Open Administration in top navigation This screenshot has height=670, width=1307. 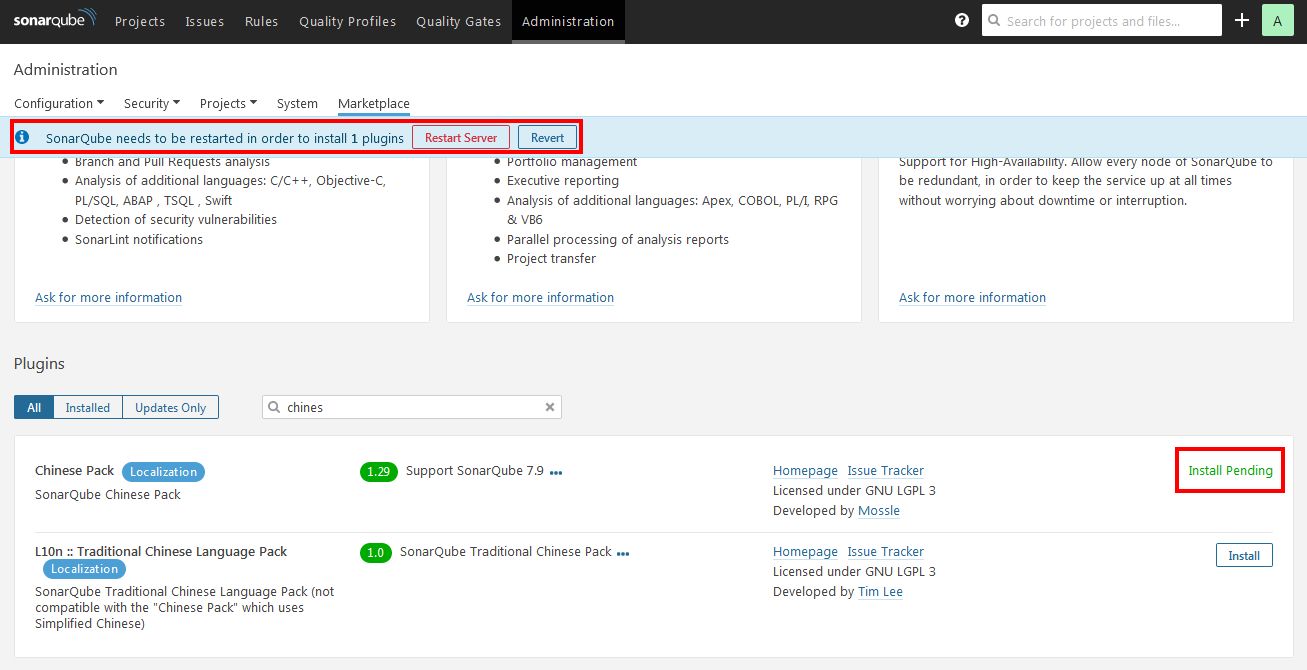pos(568,21)
